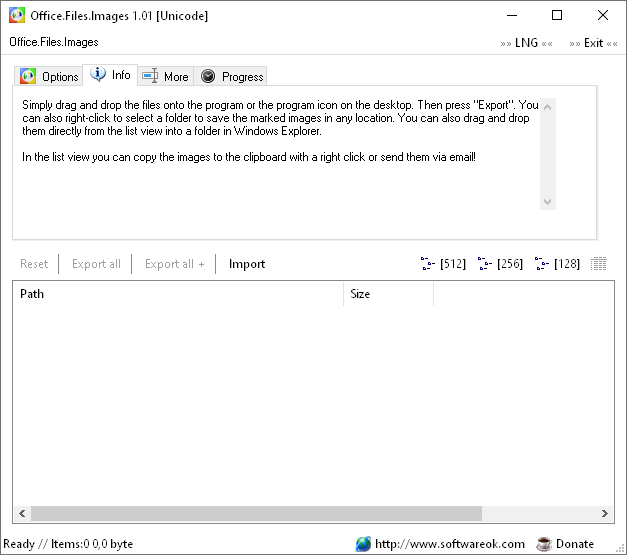Click the globe icon next to softwareok link

[x=363, y=544]
